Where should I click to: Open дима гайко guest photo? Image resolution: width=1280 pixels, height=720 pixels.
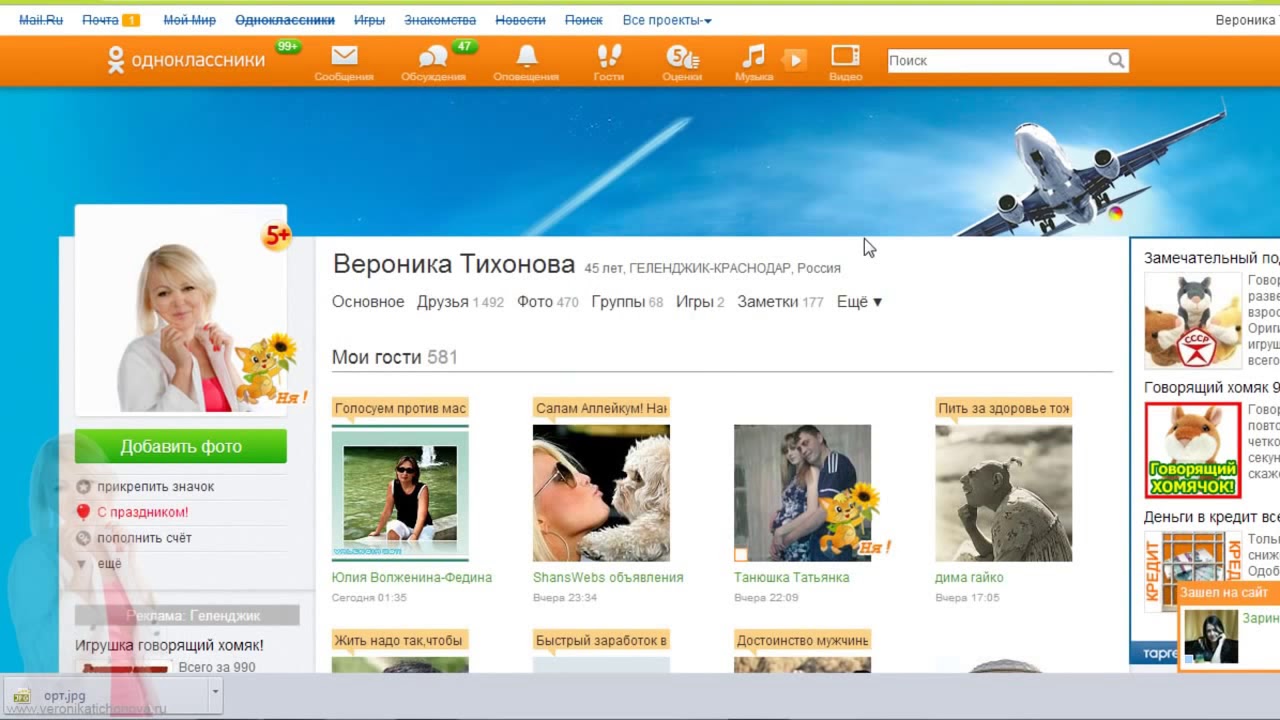1003,493
